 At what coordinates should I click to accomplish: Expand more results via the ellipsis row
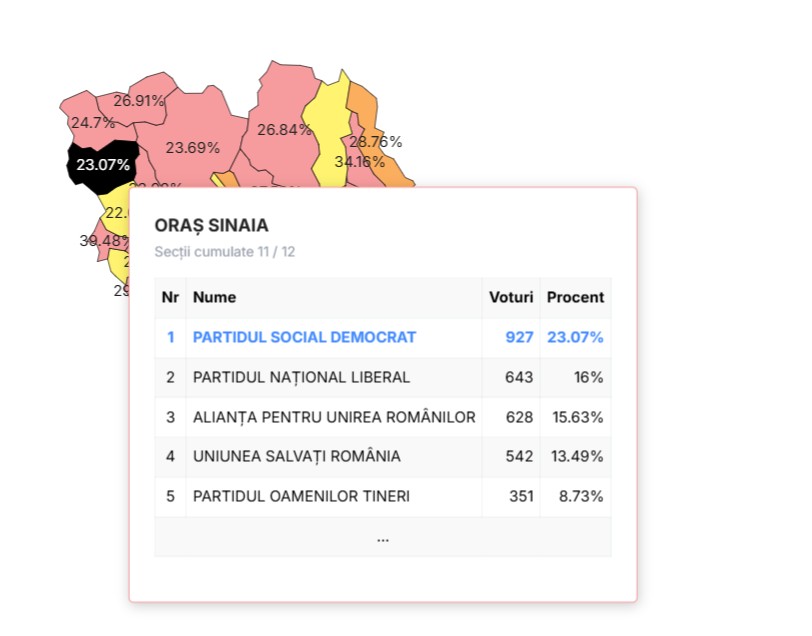[x=382, y=537]
